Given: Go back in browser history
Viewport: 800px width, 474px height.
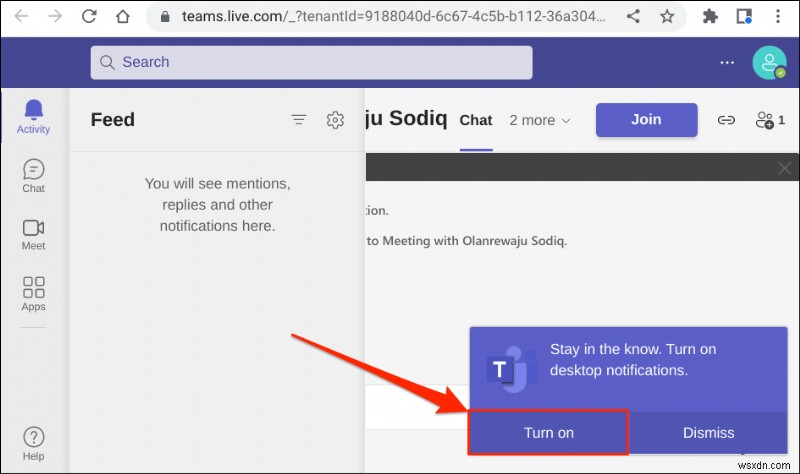Looking at the screenshot, I should click(x=21, y=17).
